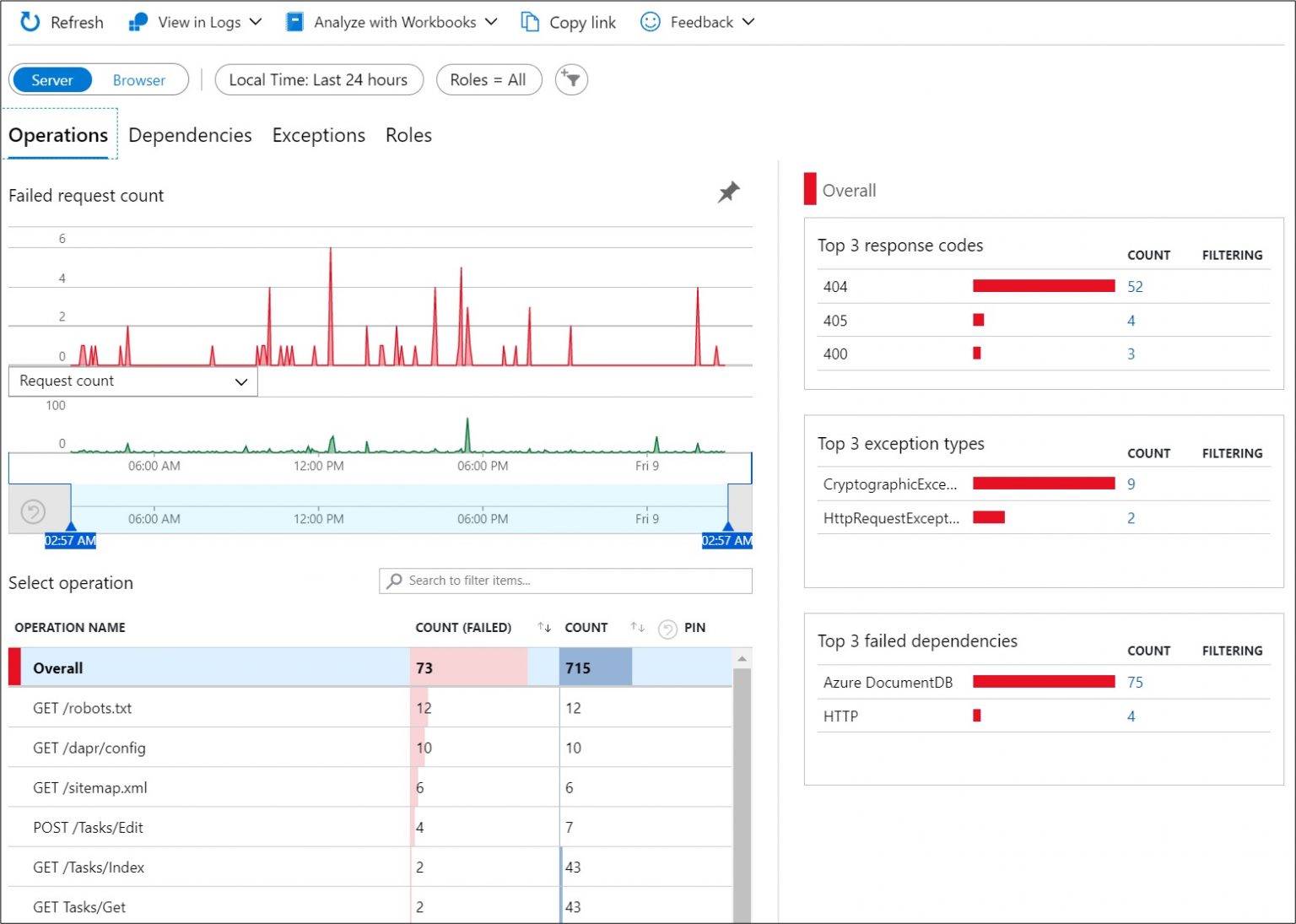The width and height of the screenshot is (1296, 924).
Task: Click the Refresh icon
Action: point(30,22)
